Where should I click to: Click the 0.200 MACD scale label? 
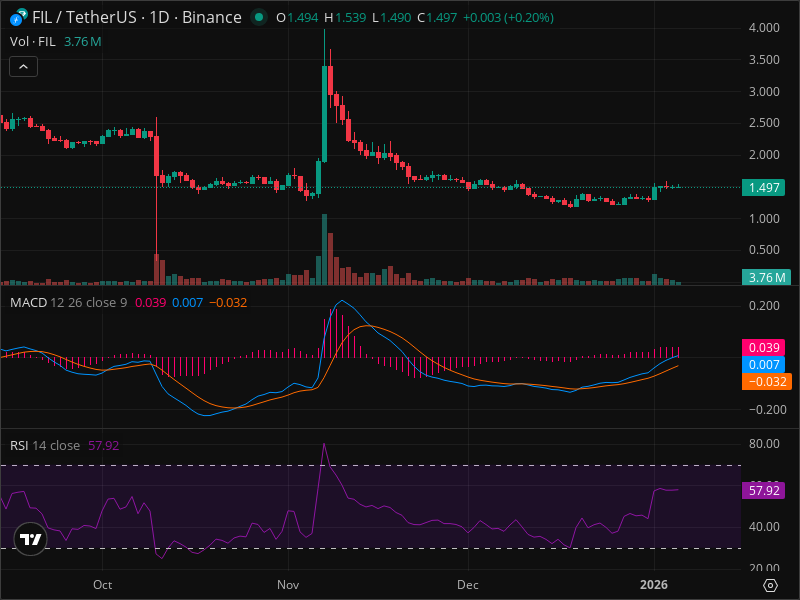pyautogui.click(x=764, y=306)
